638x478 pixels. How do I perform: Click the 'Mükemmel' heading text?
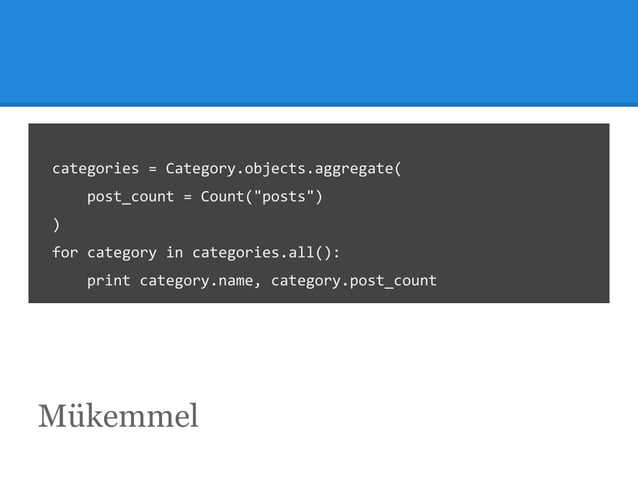(118, 416)
